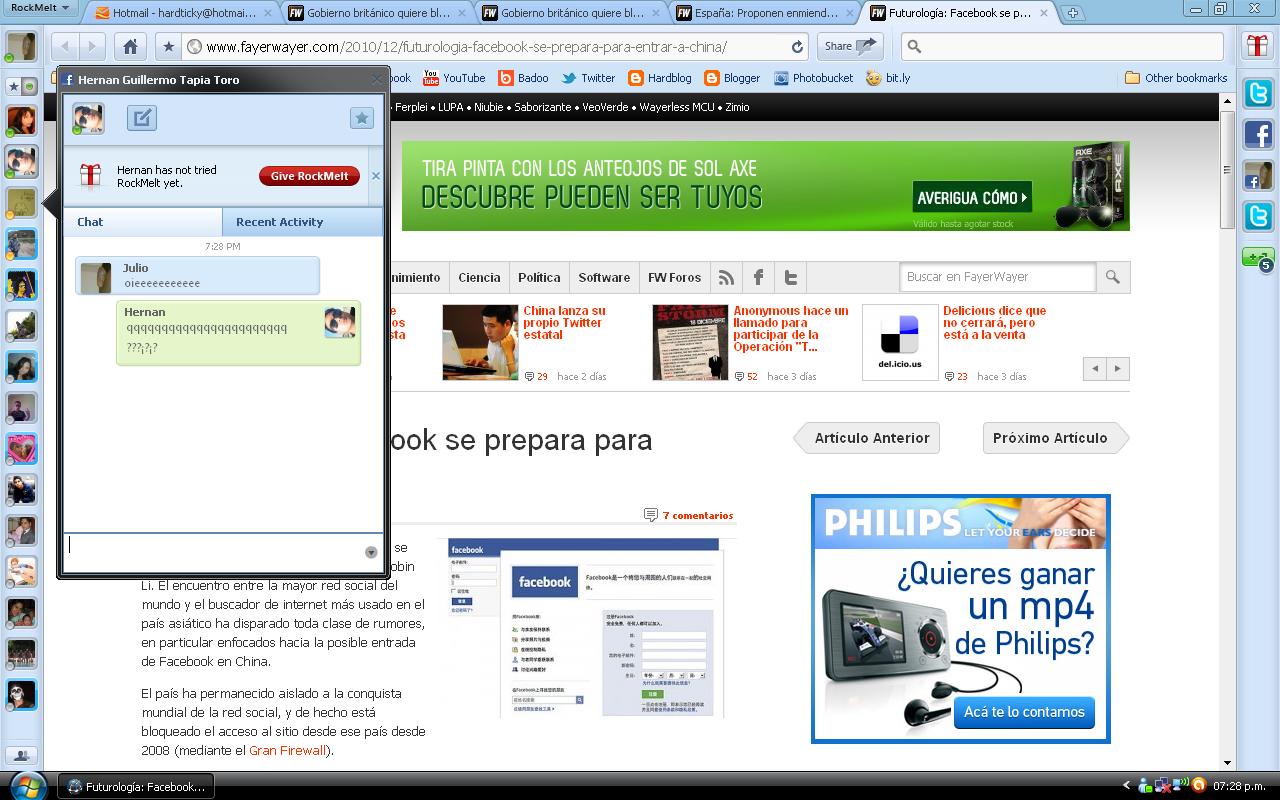
Task: Open the Facebook news feed icon on right edge
Action: [1258, 134]
